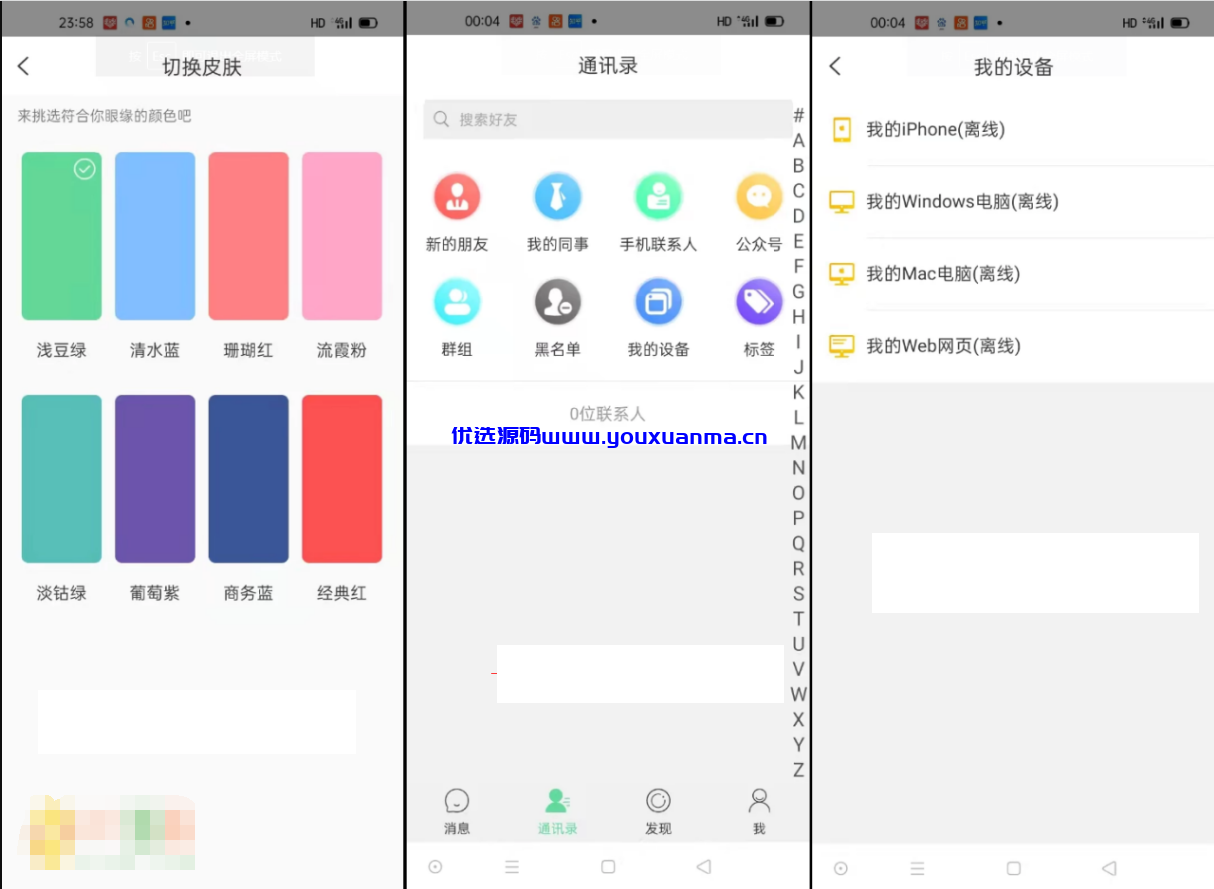
Task: Jump to letter M in index
Action: 798,443
